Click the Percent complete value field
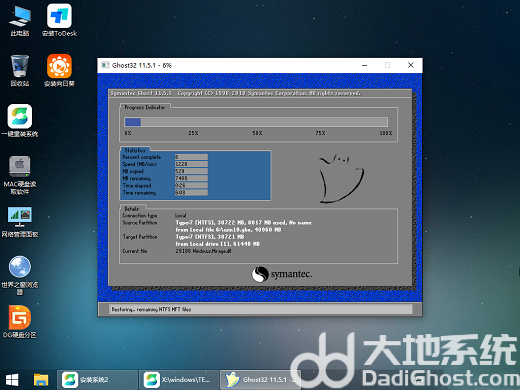520x390 pixels. (191, 157)
